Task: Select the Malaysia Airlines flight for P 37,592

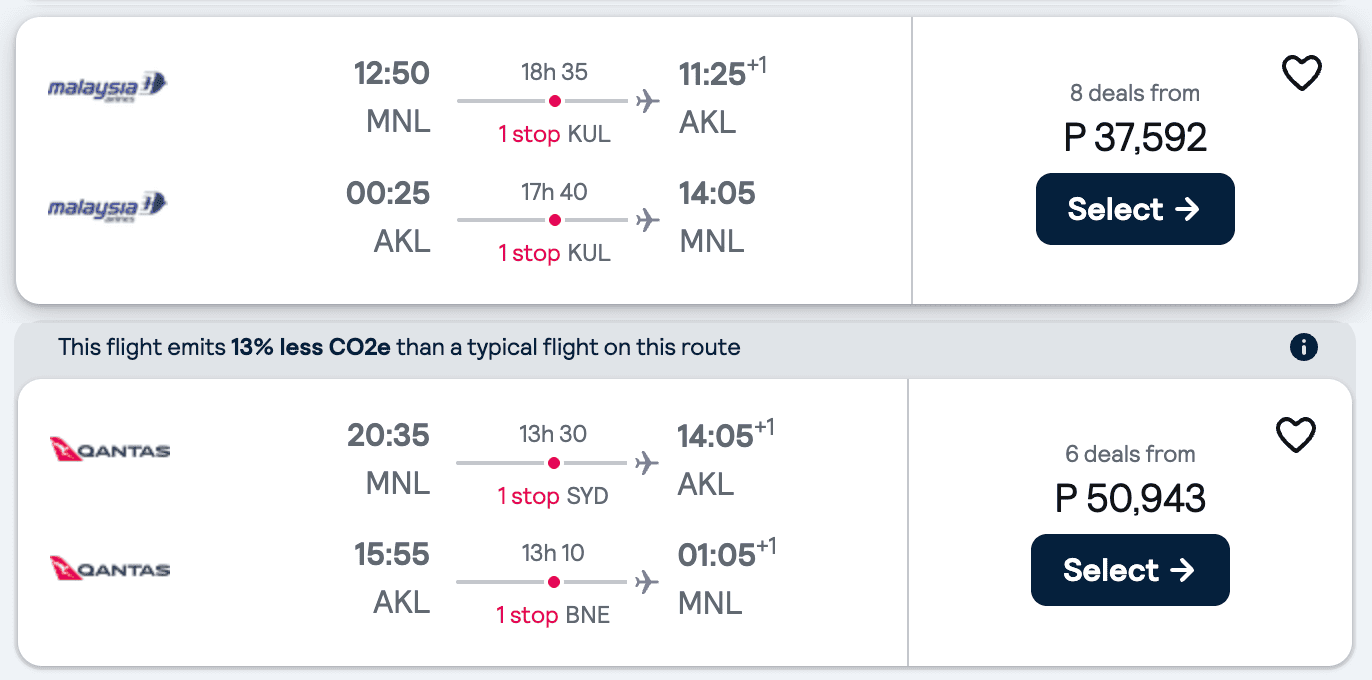Action: pos(1135,208)
